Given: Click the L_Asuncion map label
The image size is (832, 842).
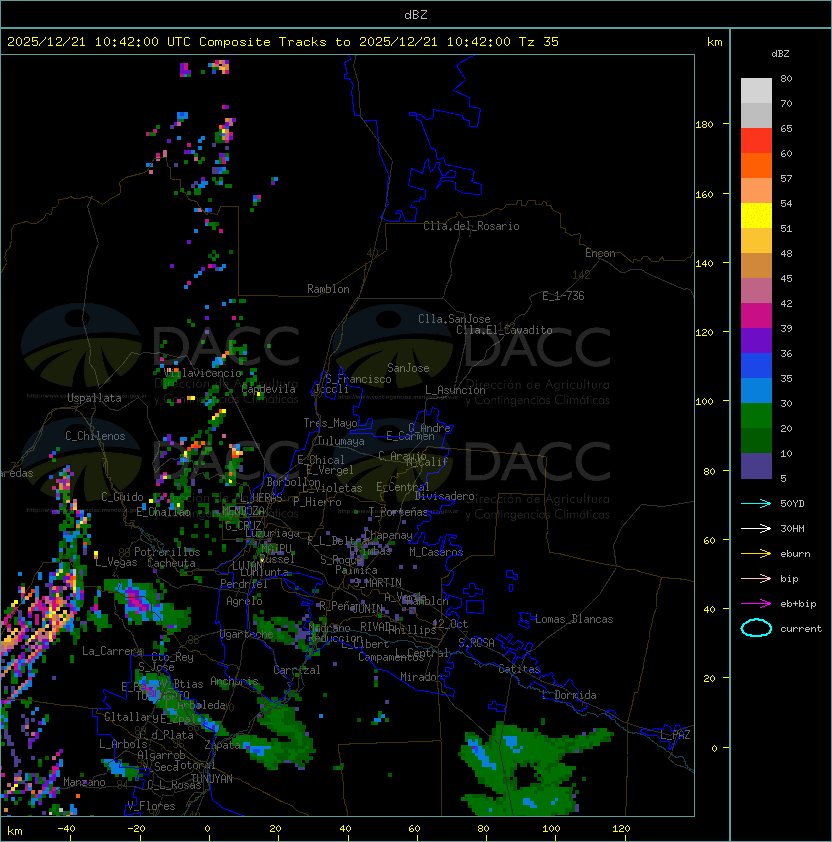Looking at the screenshot, I should point(455,390).
